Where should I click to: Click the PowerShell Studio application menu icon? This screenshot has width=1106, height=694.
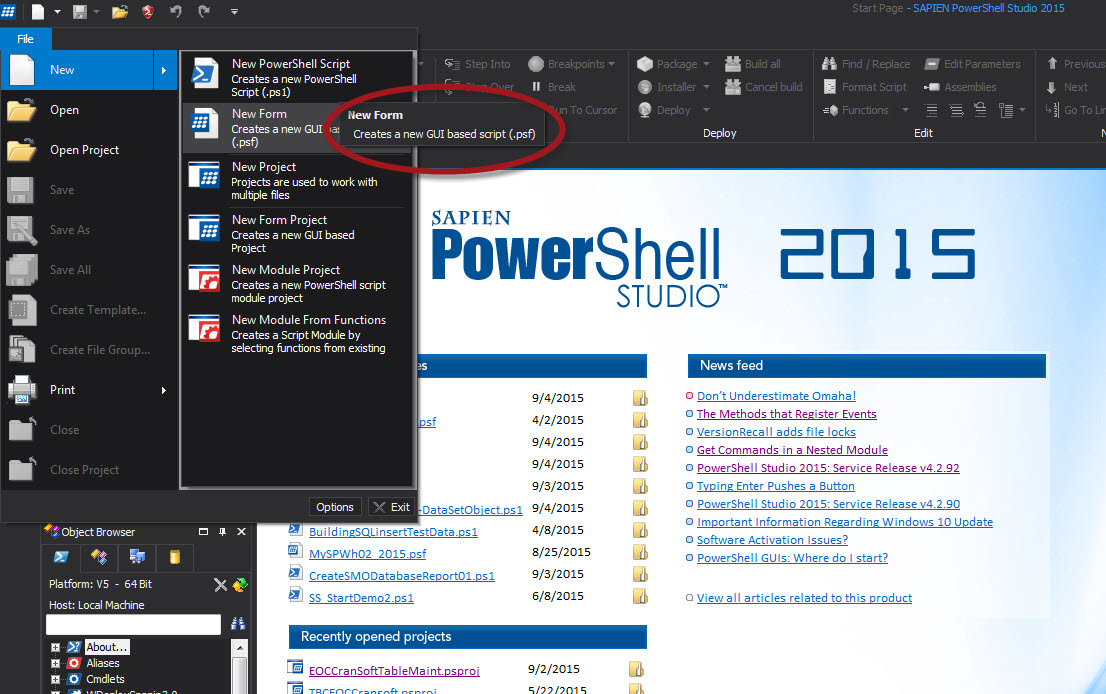[8, 11]
